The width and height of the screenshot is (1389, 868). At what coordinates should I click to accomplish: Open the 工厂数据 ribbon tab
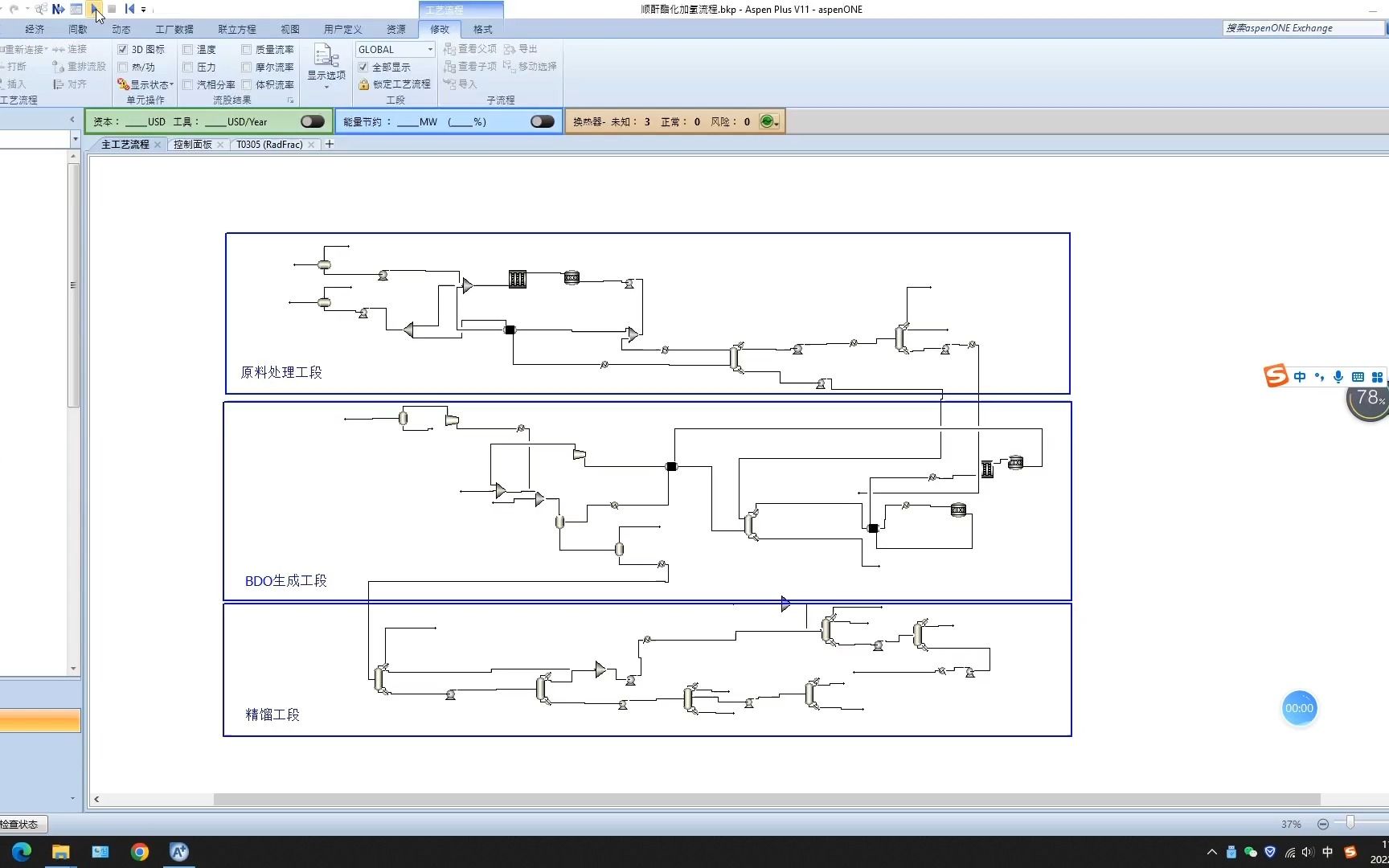[174, 29]
